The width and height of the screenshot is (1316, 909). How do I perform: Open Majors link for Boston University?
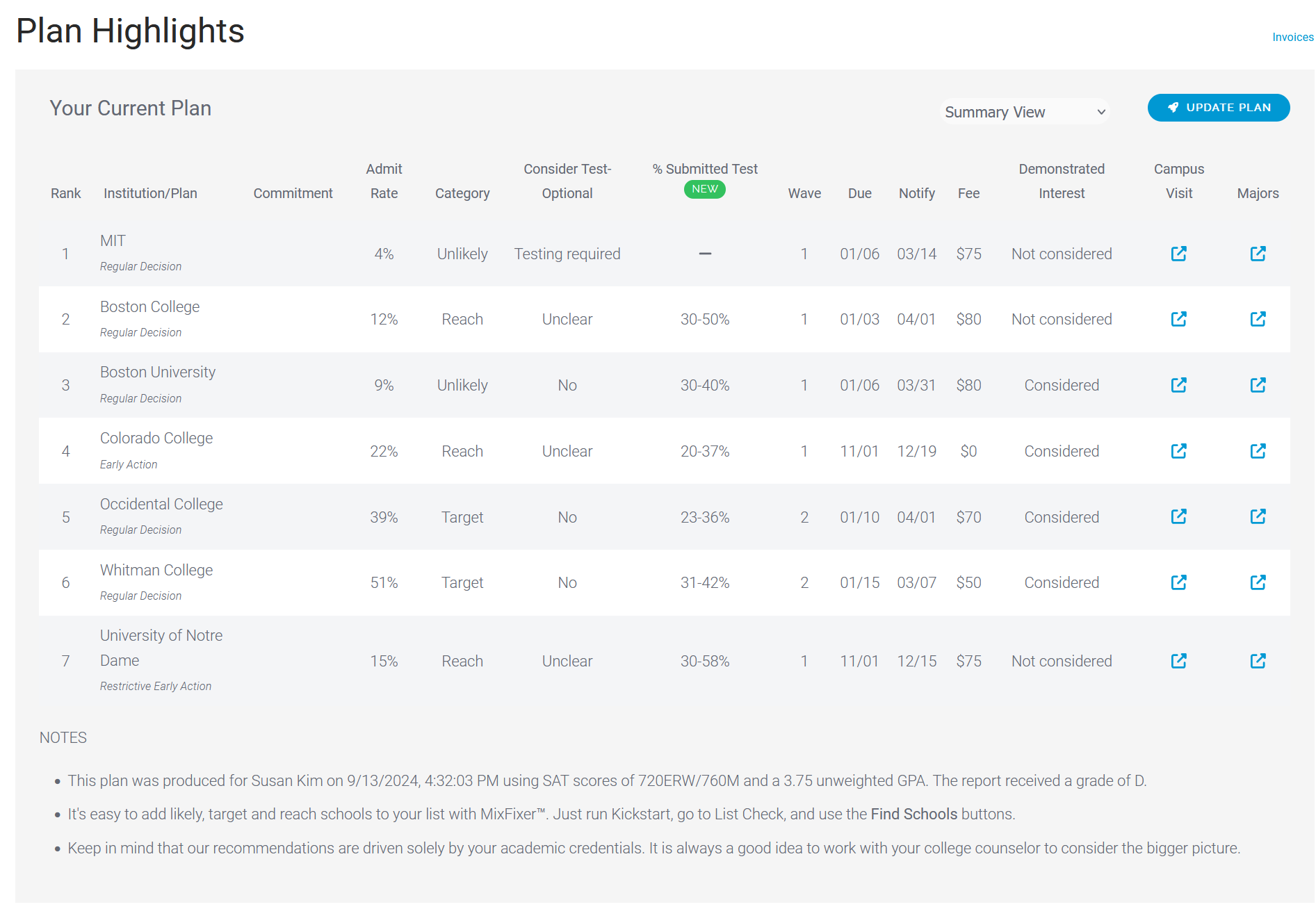click(x=1258, y=385)
